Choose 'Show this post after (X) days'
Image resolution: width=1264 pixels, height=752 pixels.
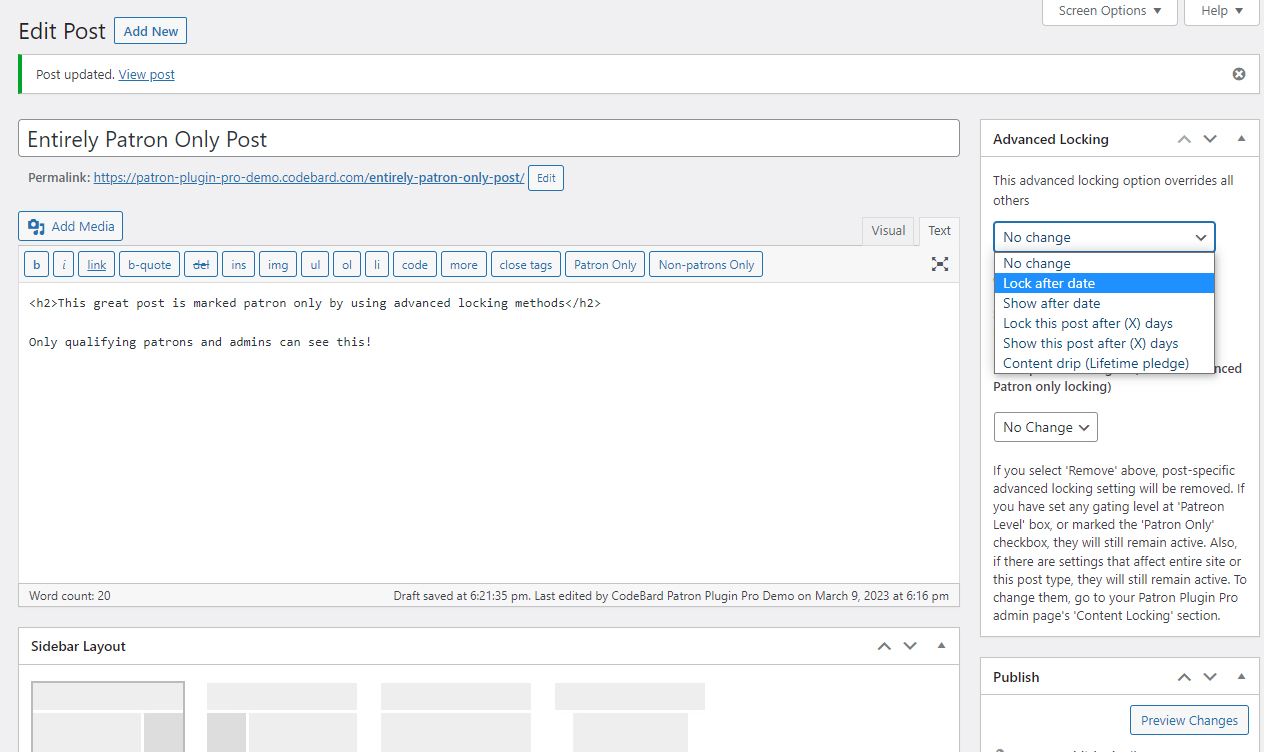pyautogui.click(x=1104, y=343)
